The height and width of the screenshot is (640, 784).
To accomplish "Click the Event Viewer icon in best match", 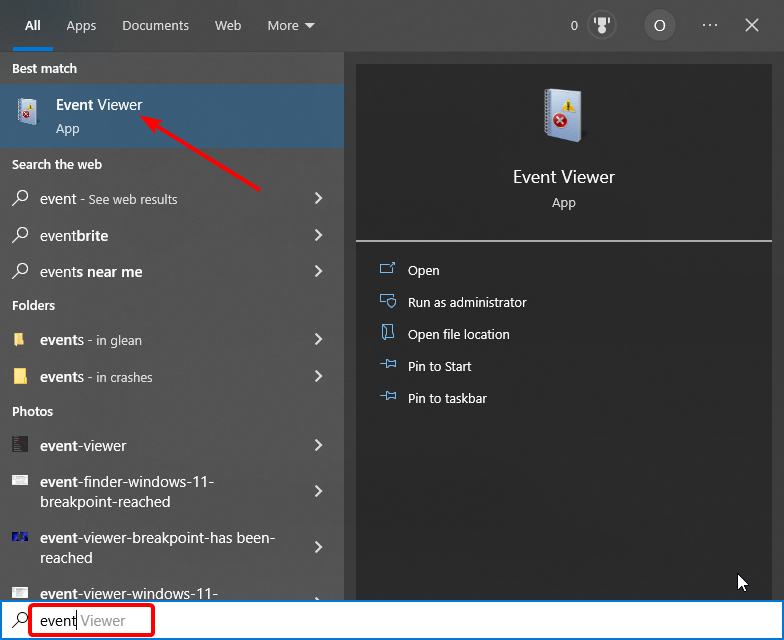I will pos(28,111).
